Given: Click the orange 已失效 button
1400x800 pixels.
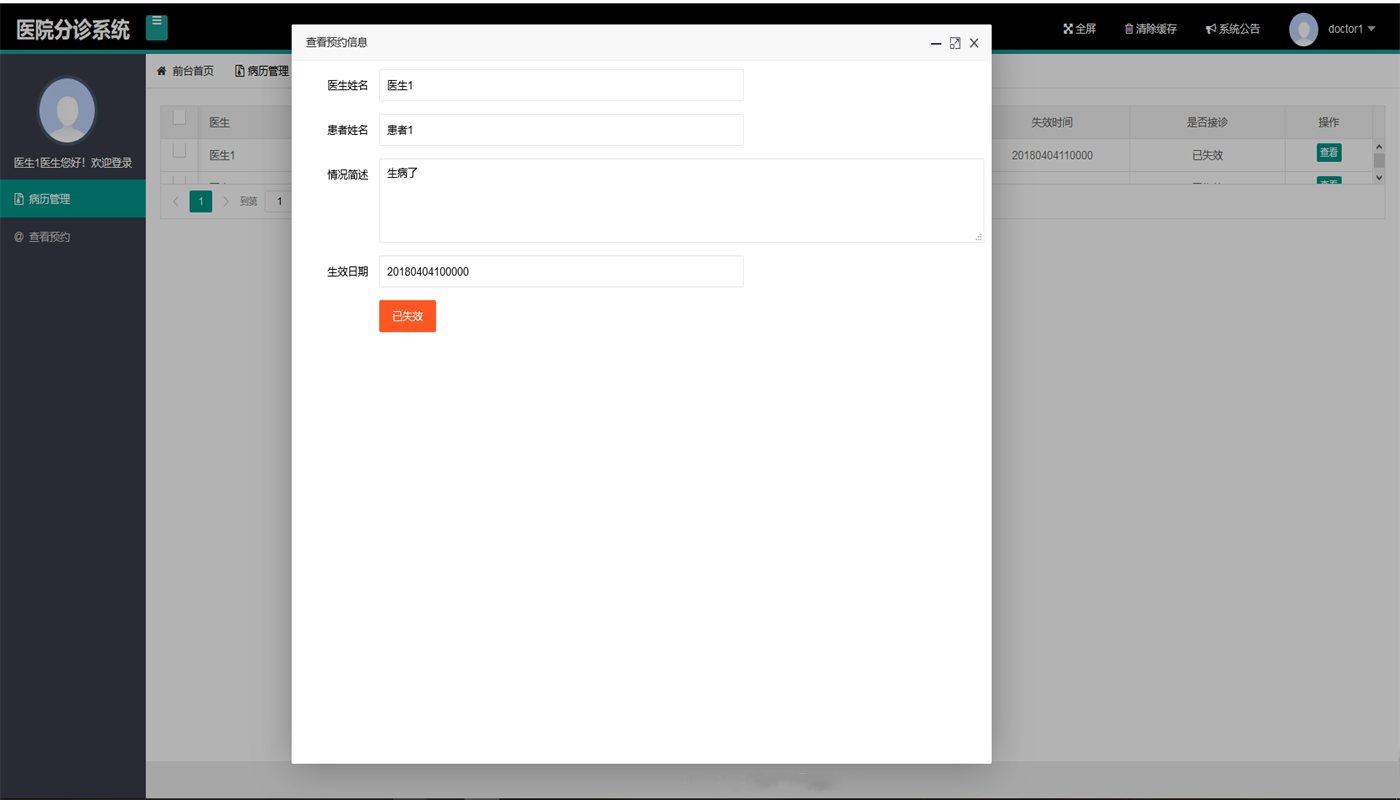Looking at the screenshot, I should [x=407, y=316].
